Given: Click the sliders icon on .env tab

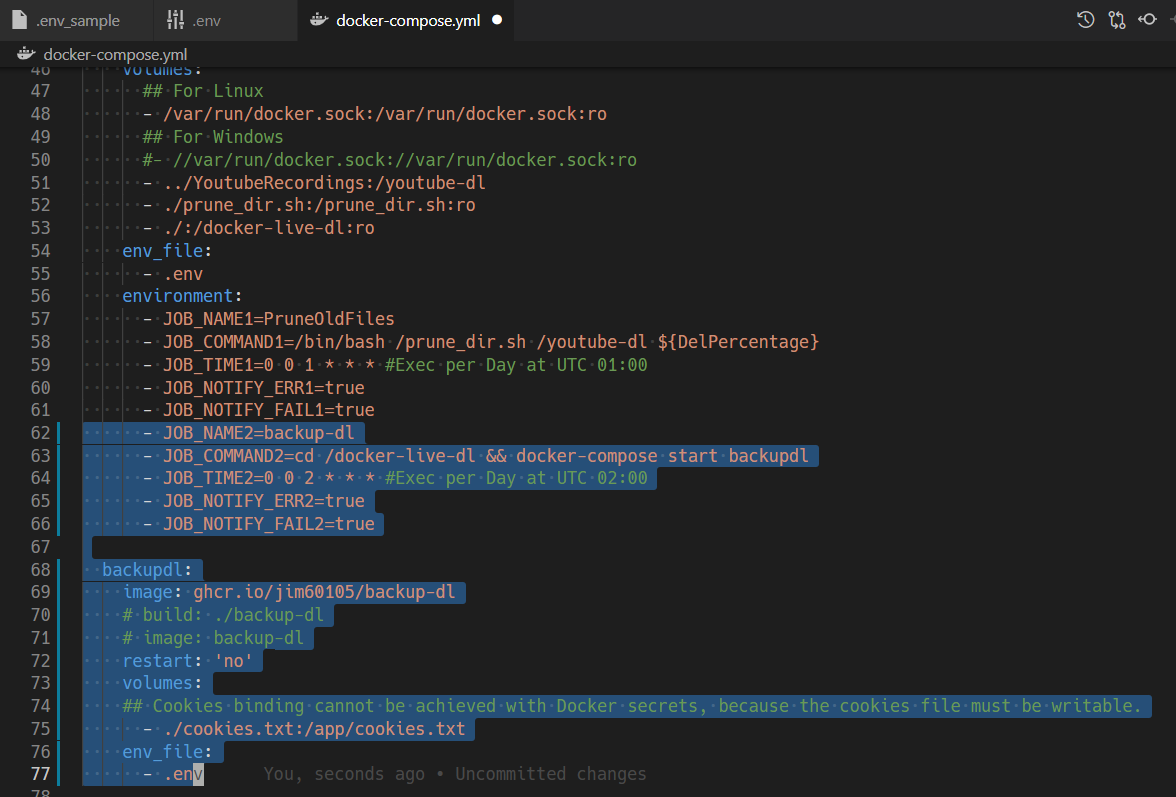Looking at the screenshot, I should tap(175, 20).
